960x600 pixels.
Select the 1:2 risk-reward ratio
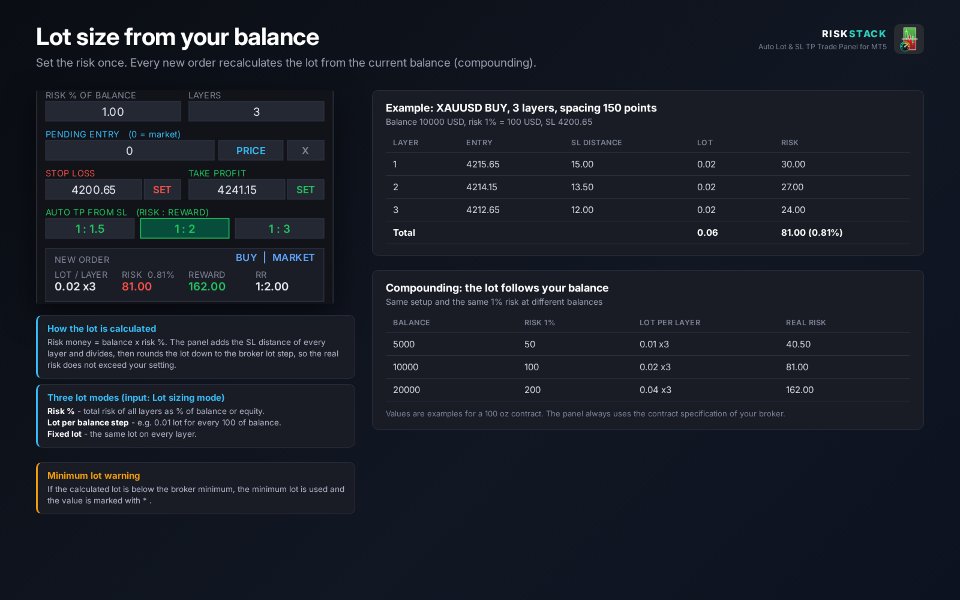(x=185, y=229)
